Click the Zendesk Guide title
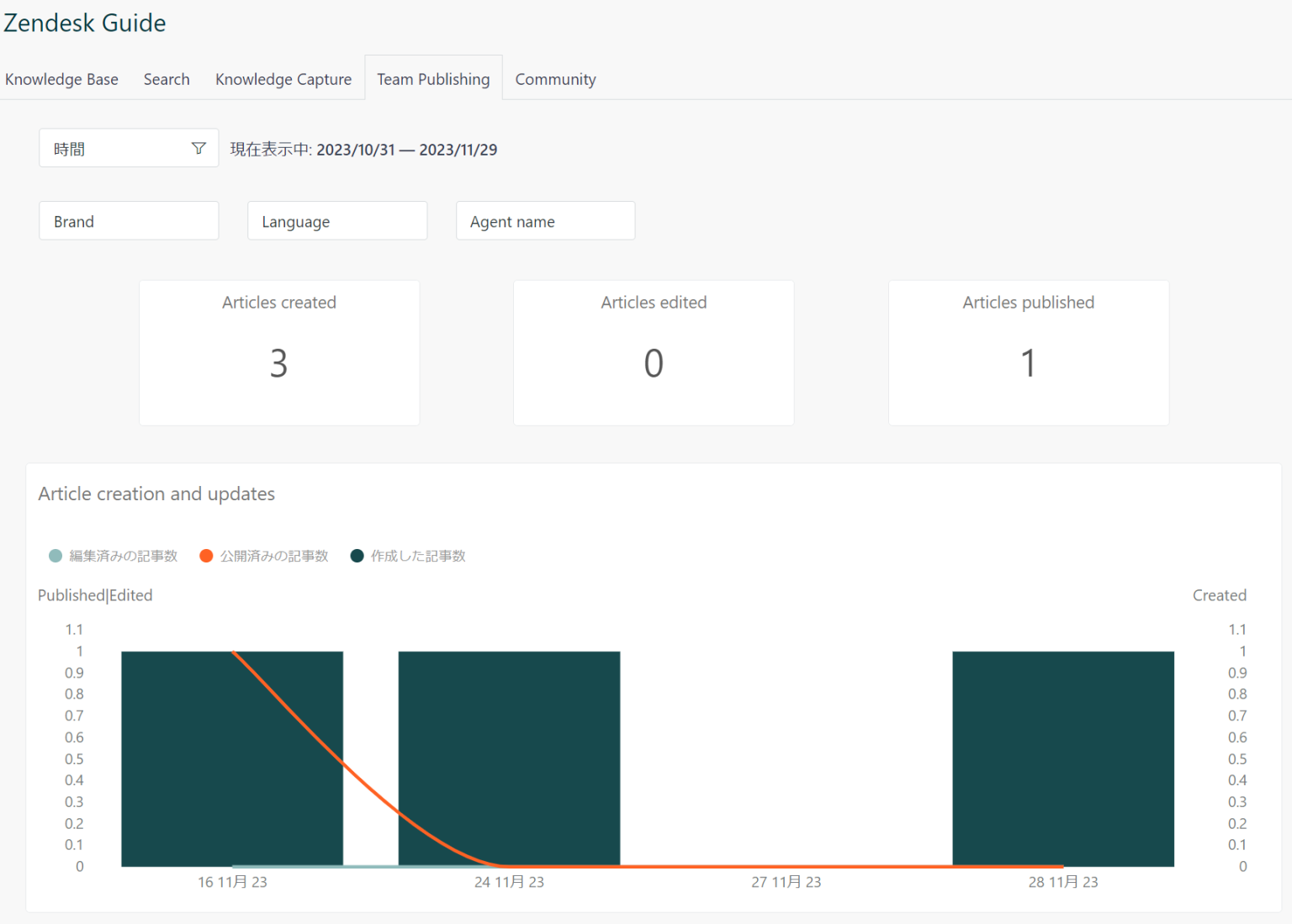The image size is (1292, 924). tap(84, 23)
